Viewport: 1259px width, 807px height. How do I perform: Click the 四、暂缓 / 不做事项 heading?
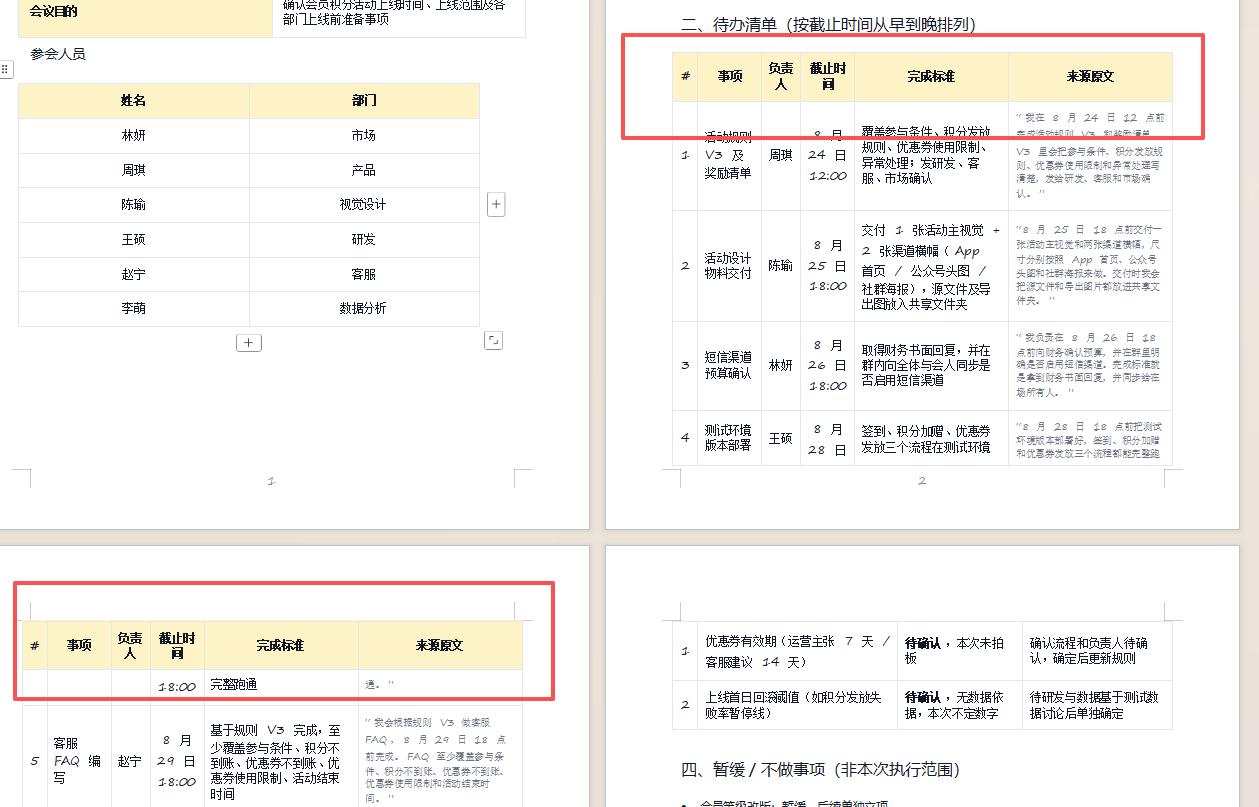point(820,770)
